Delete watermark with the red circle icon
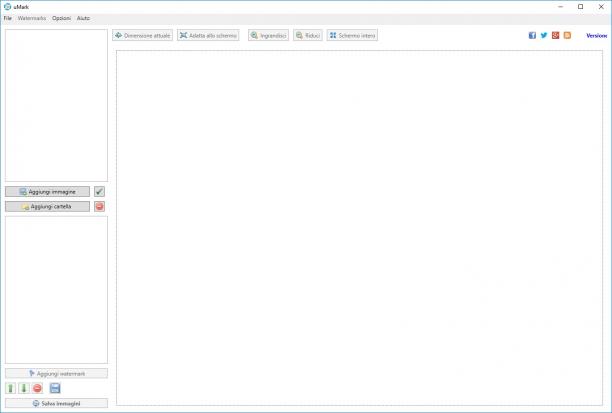Image resolution: width=612 pixels, height=413 pixels. (37, 388)
